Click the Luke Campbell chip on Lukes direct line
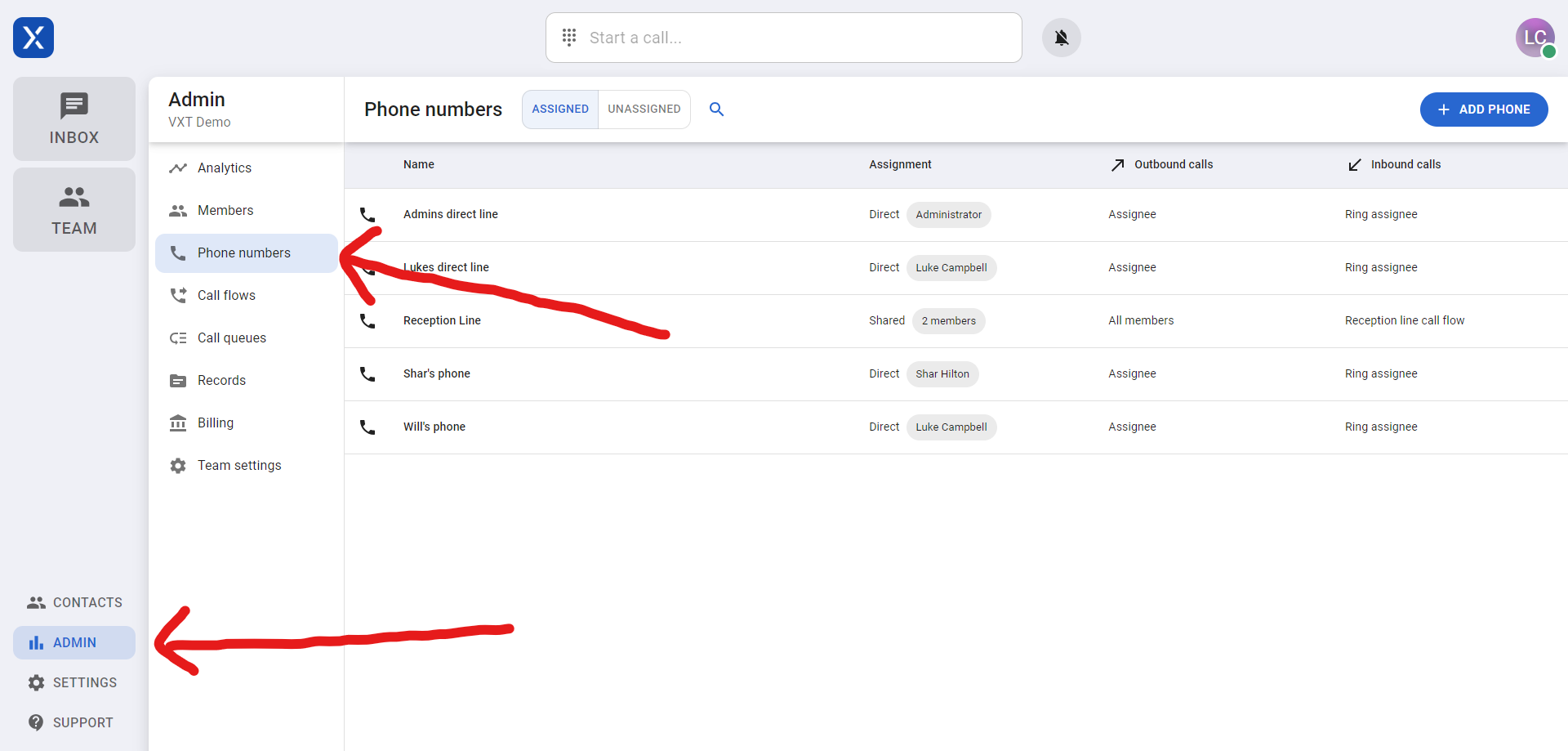This screenshot has height=751, width=1568. coord(951,267)
